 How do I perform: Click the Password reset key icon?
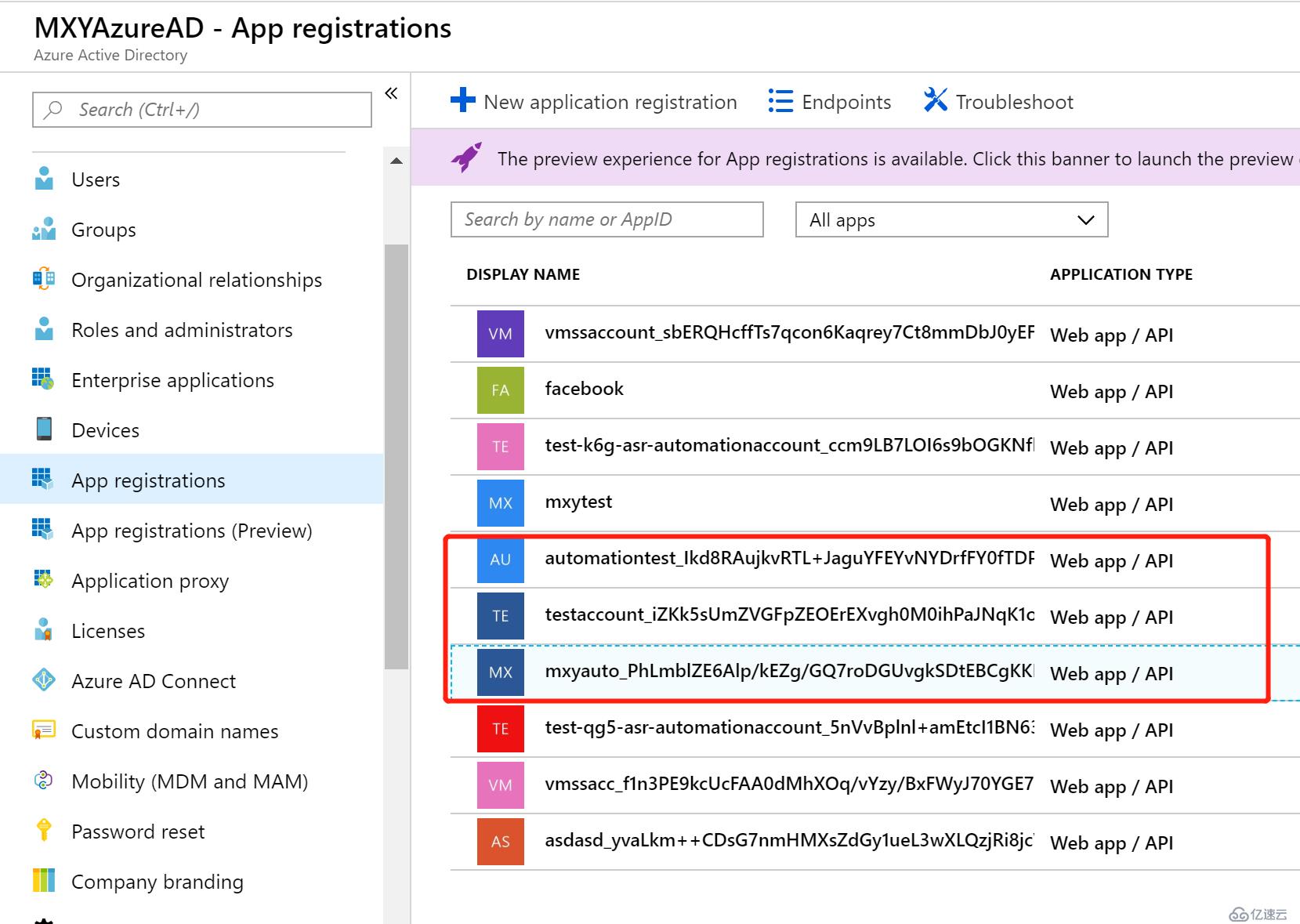pos(44,830)
